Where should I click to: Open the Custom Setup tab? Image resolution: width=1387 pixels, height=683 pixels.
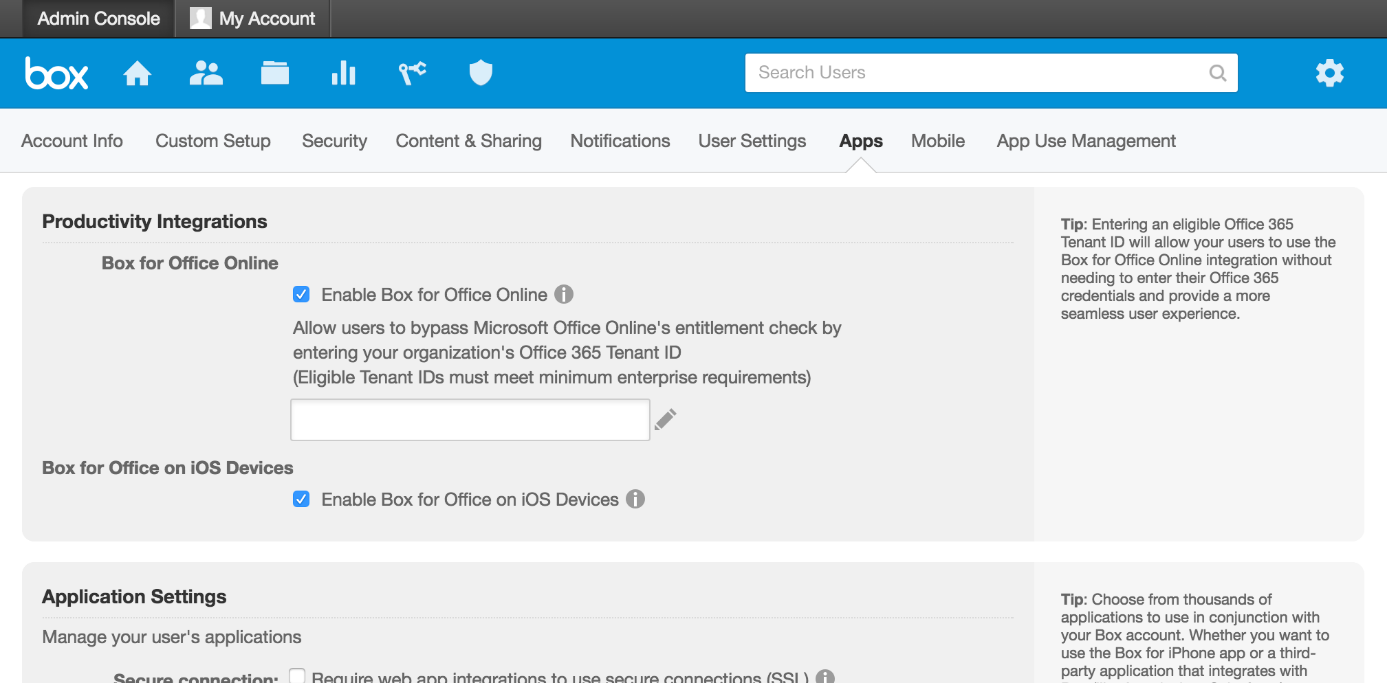(213, 141)
